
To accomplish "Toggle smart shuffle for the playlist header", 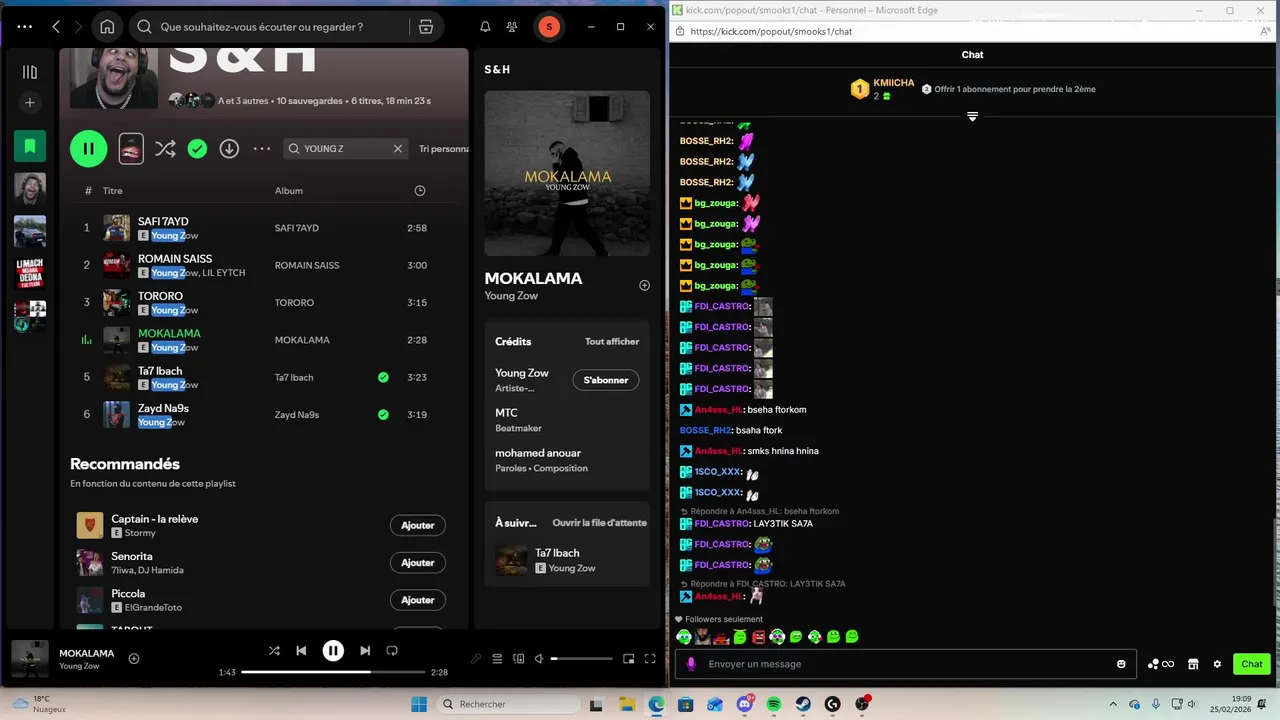I will (x=165, y=149).
